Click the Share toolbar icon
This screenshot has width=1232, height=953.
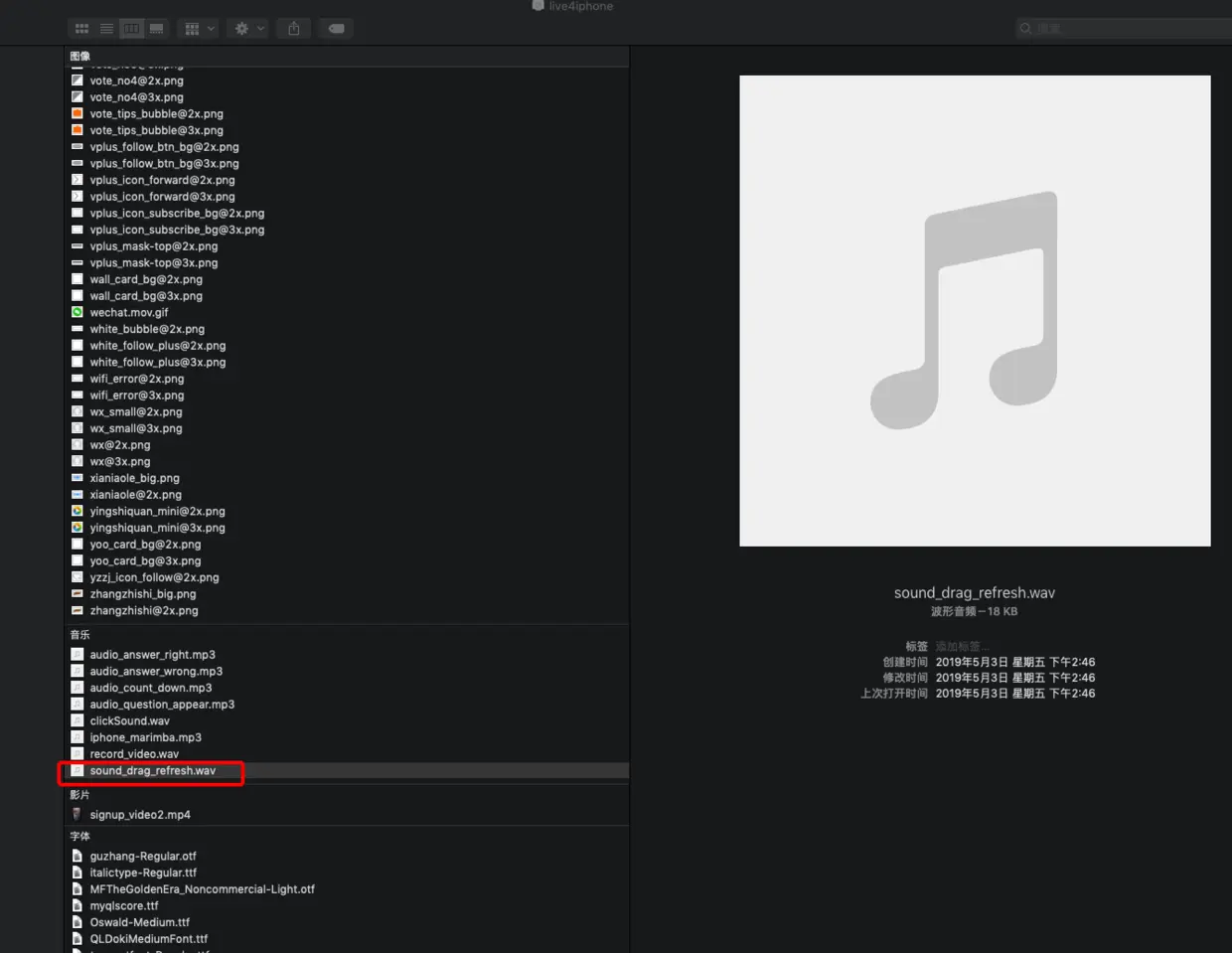click(294, 29)
